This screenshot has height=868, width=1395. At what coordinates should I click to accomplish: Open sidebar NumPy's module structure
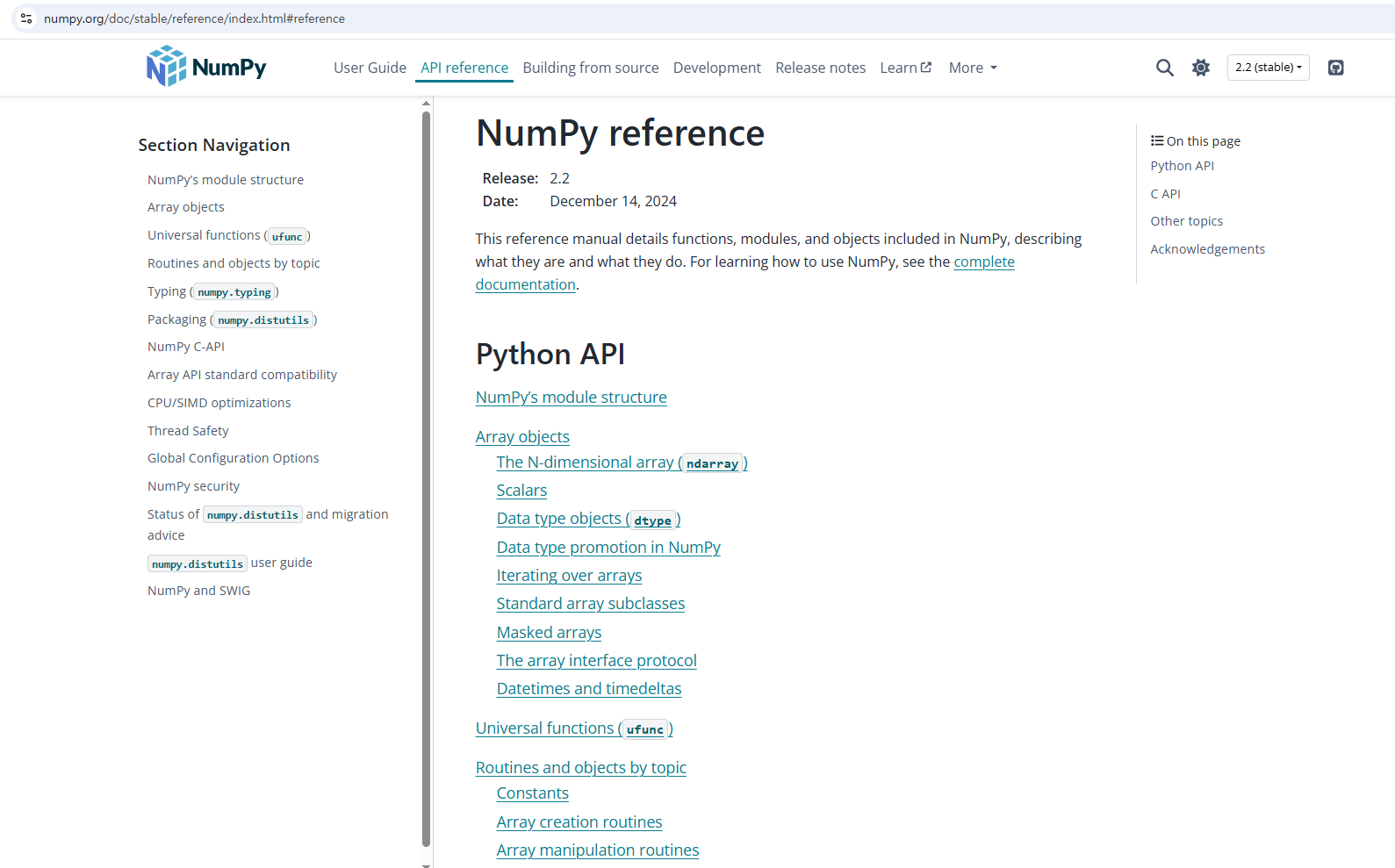pyautogui.click(x=226, y=180)
